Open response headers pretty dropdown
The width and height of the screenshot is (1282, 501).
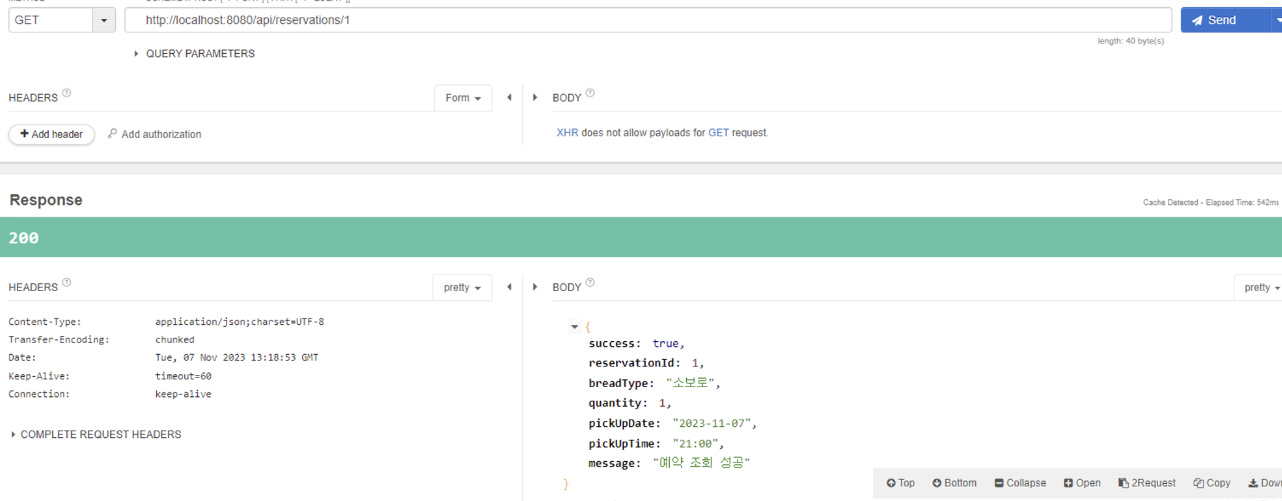pyautogui.click(x=462, y=287)
